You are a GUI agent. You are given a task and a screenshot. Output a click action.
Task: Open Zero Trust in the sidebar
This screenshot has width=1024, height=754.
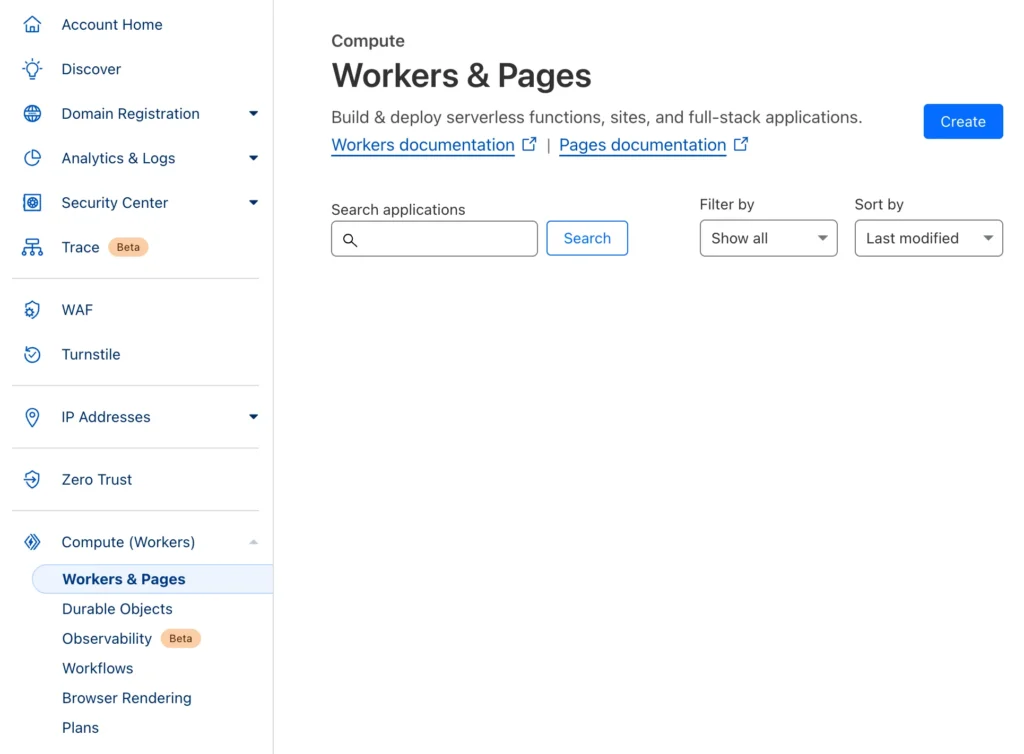[97, 479]
